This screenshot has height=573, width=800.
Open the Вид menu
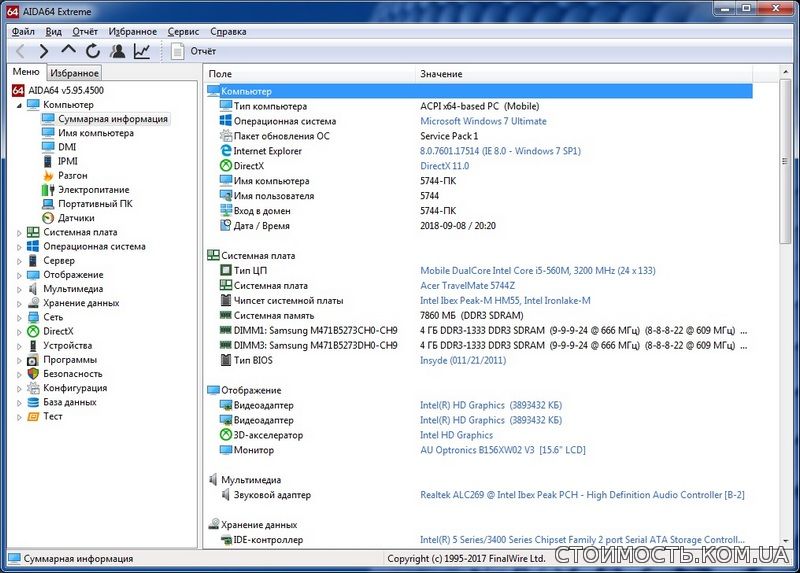[x=54, y=32]
